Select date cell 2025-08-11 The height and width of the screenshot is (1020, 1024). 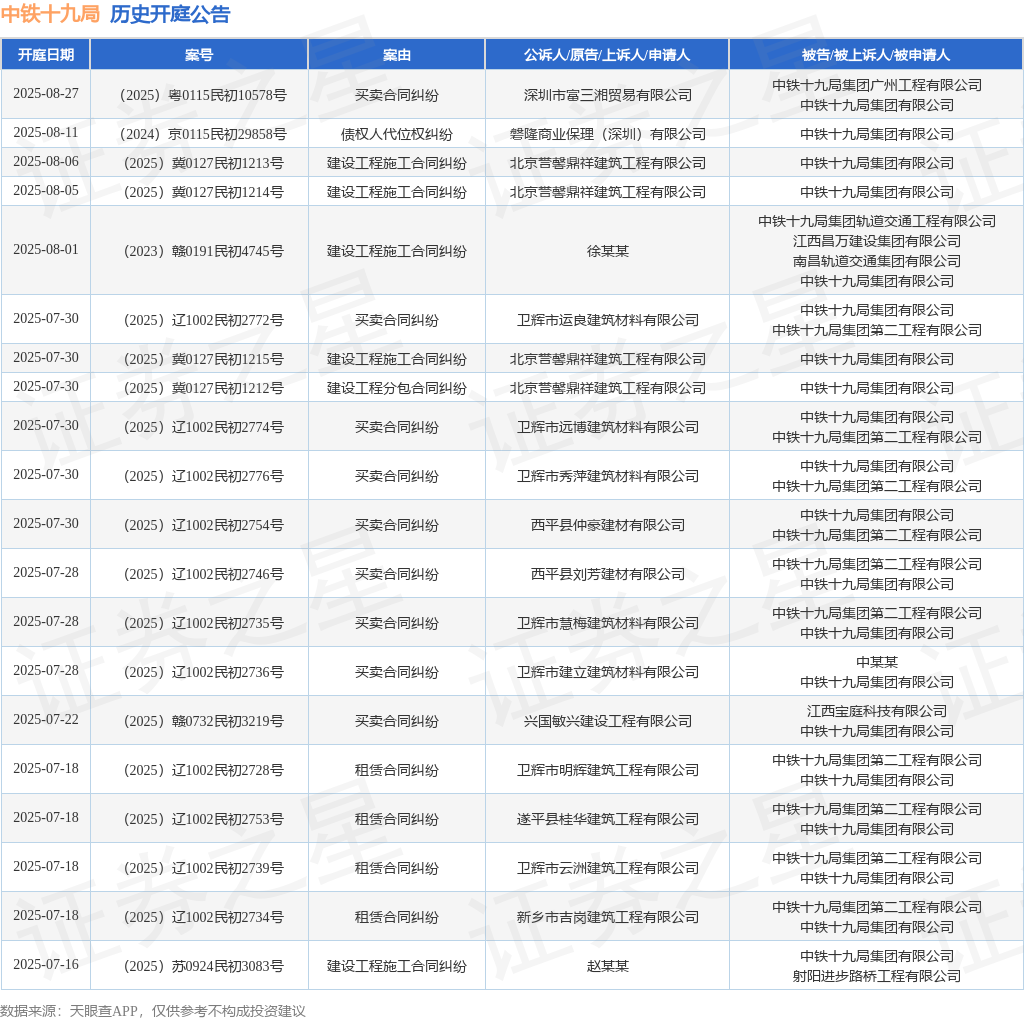point(46,133)
